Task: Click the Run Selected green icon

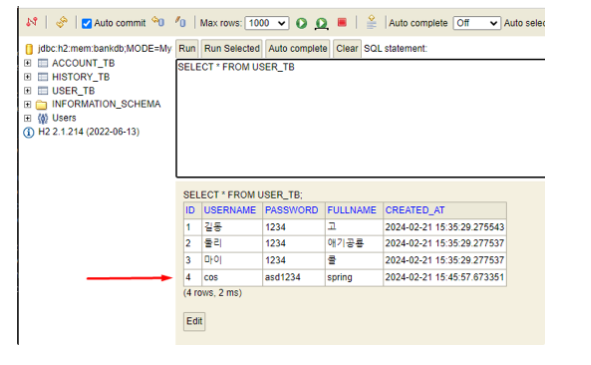Action: [x=322, y=23]
